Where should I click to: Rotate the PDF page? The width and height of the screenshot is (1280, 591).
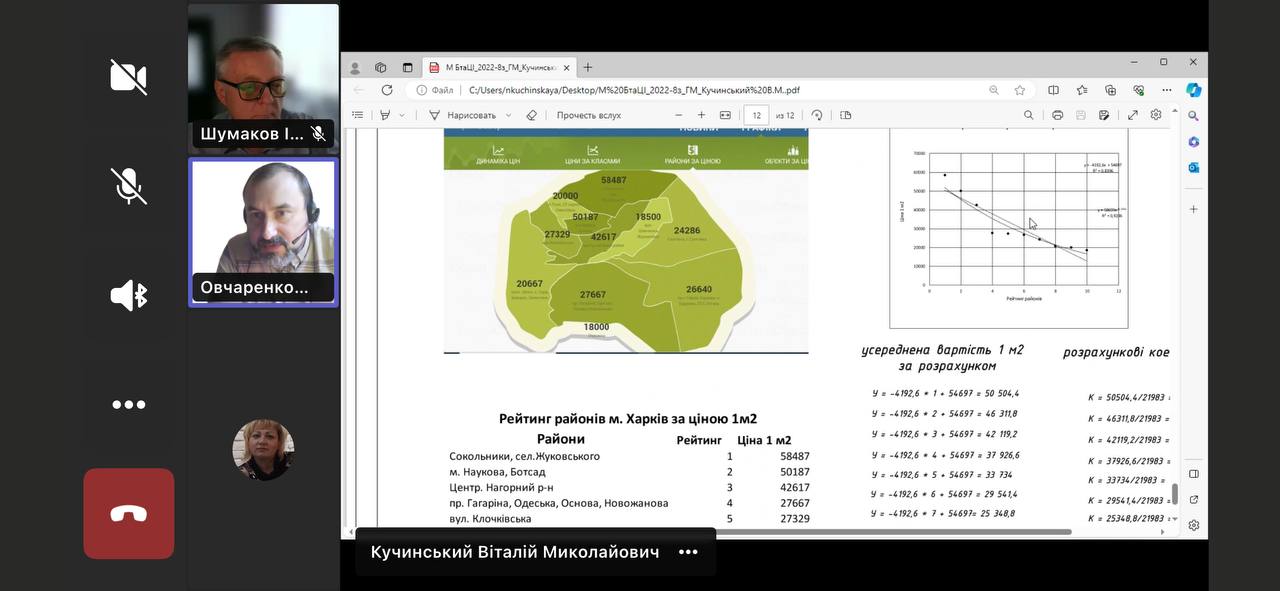[x=817, y=115]
